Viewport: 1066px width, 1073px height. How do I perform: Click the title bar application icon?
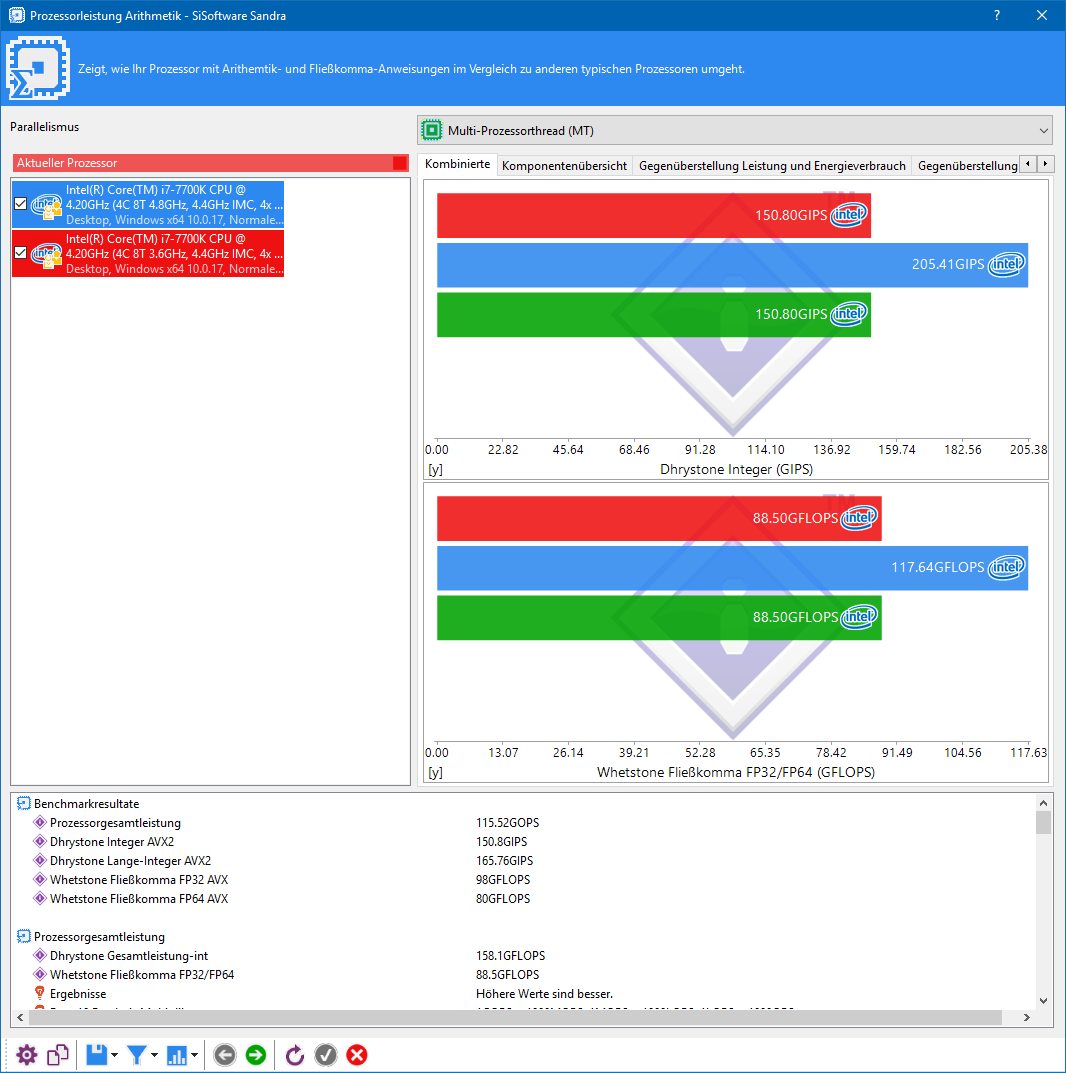(x=16, y=15)
